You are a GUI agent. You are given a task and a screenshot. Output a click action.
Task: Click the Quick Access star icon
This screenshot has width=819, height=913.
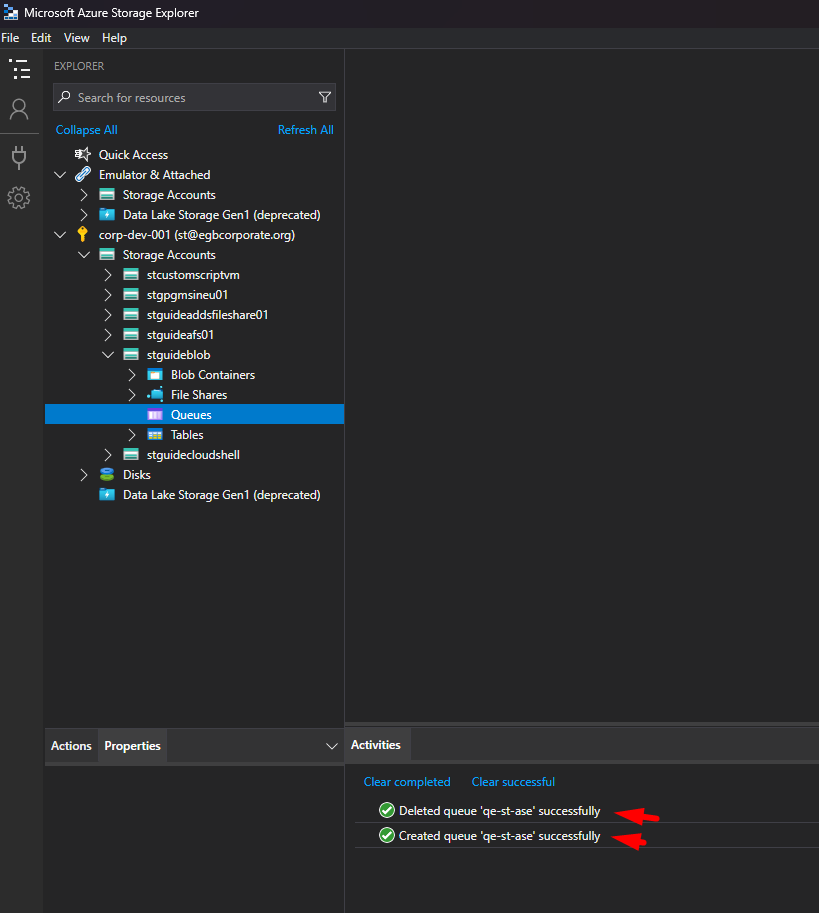[x=83, y=154]
